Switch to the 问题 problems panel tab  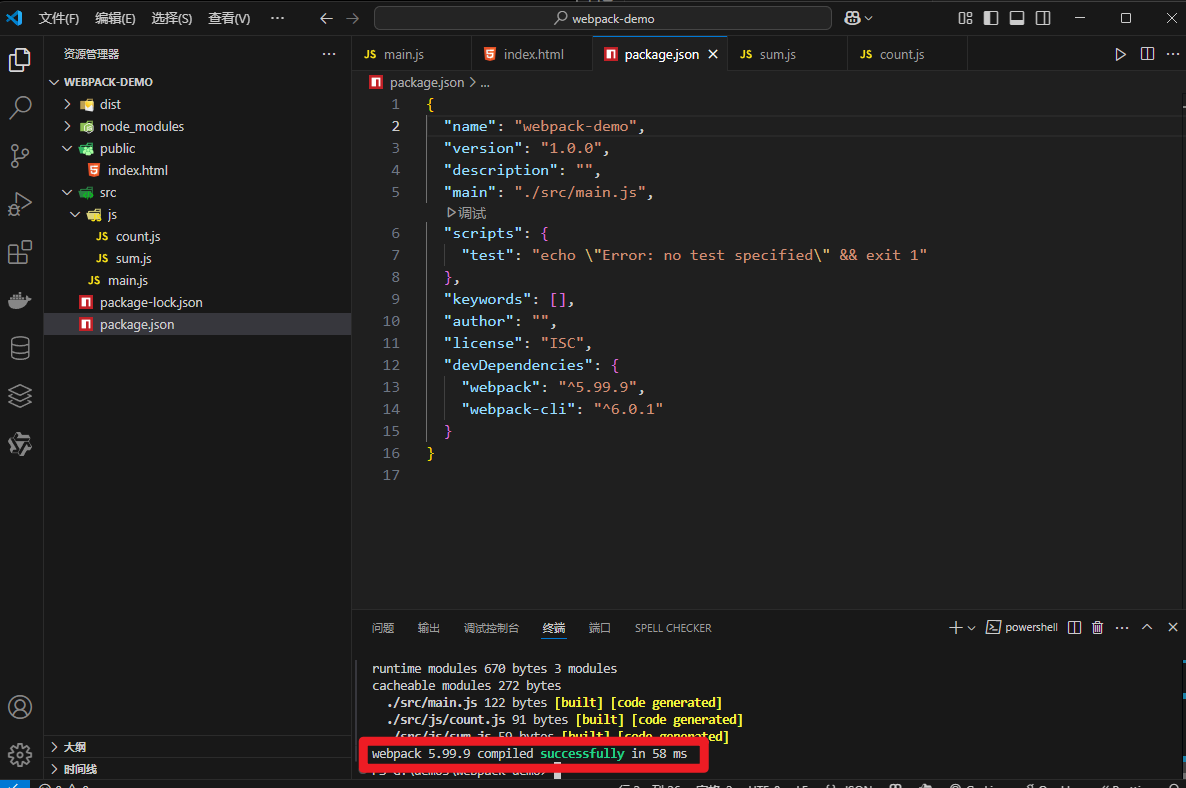coord(383,628)
